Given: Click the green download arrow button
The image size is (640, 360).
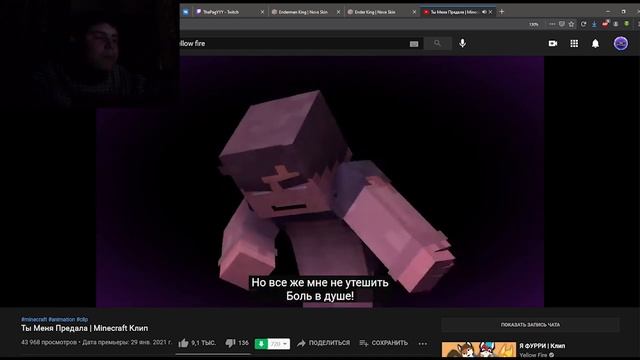Looking at the screenshot, I should pos(261,344).
